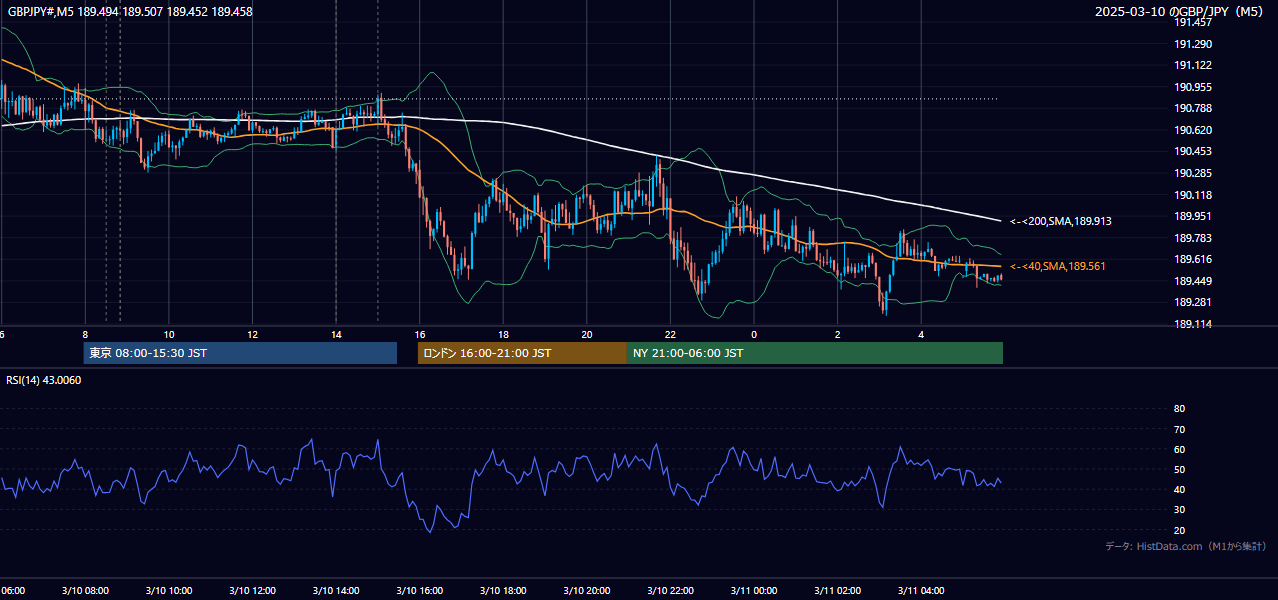Click the 40 SMA label showing 189.561
Image resolution: width=1278 pixels, height=600 pixels.
(1058, 266)
